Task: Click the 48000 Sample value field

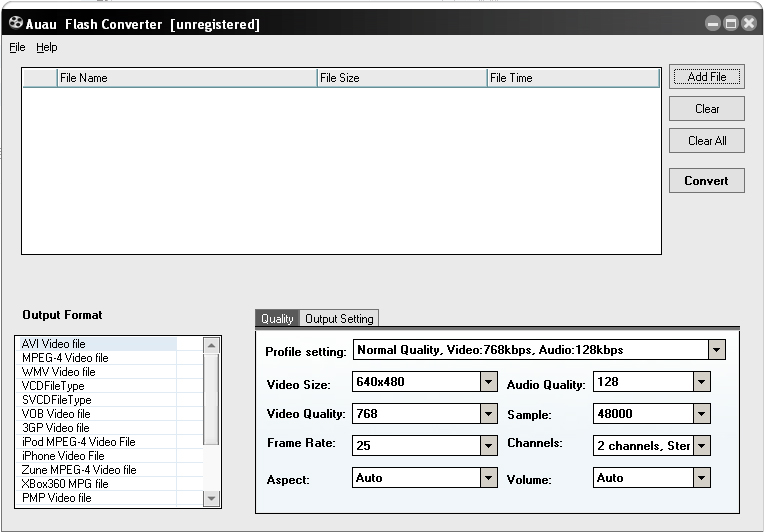Action: 643,414
